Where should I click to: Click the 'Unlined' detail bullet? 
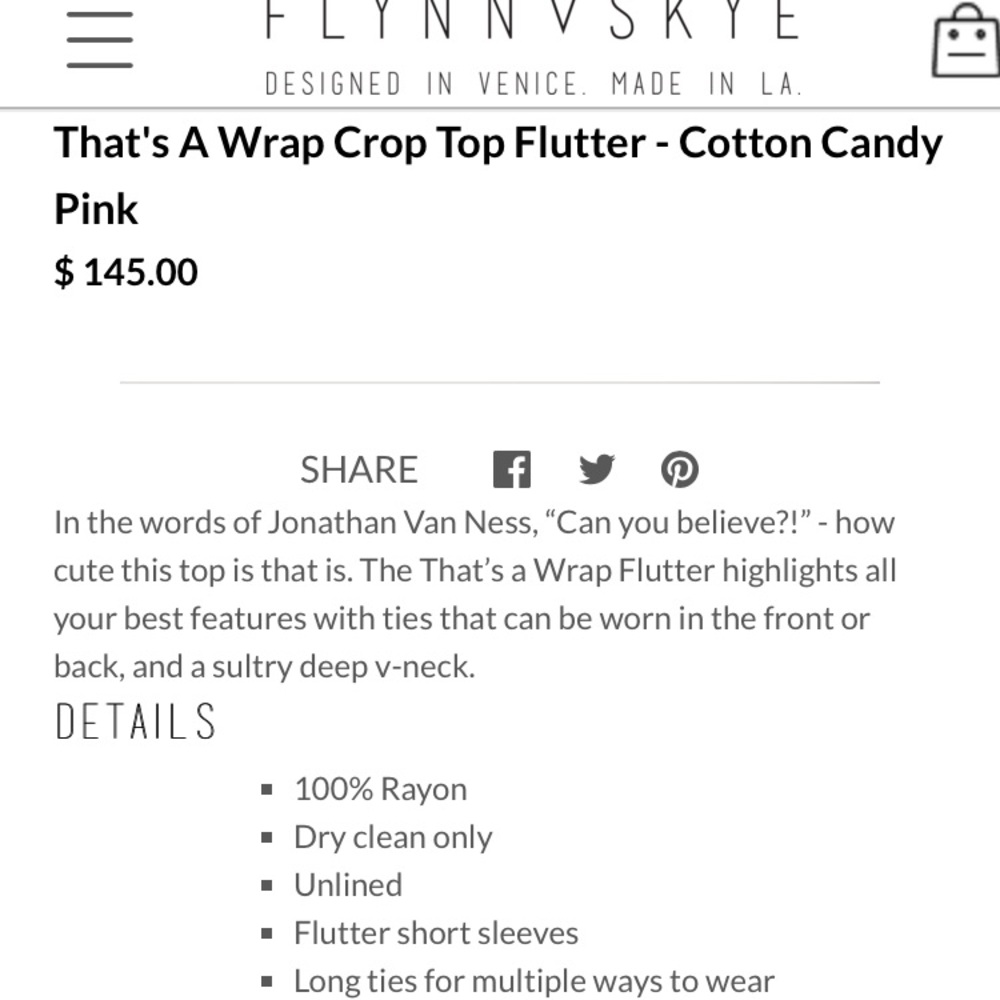pyautogui.click(x=348, y=886)
